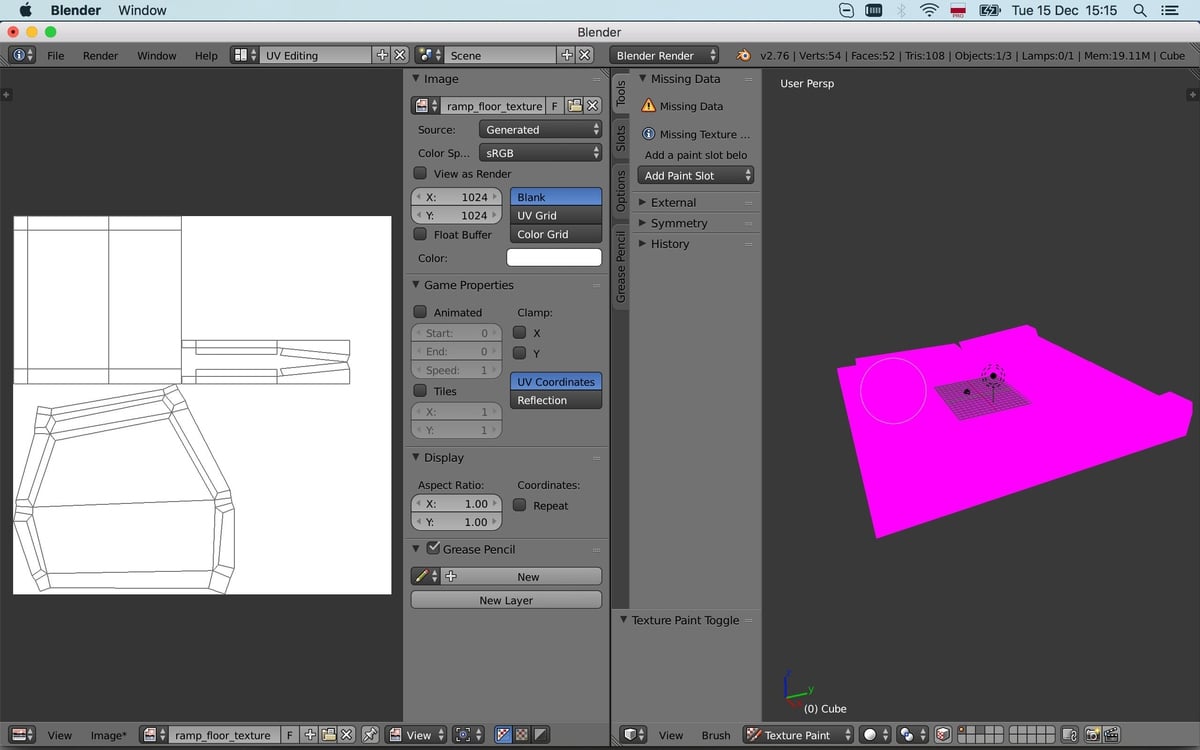The width and height of the screenshot is (1200, 750).
Task: Add a new scene with plus icon
Action: tap(567, 55)
